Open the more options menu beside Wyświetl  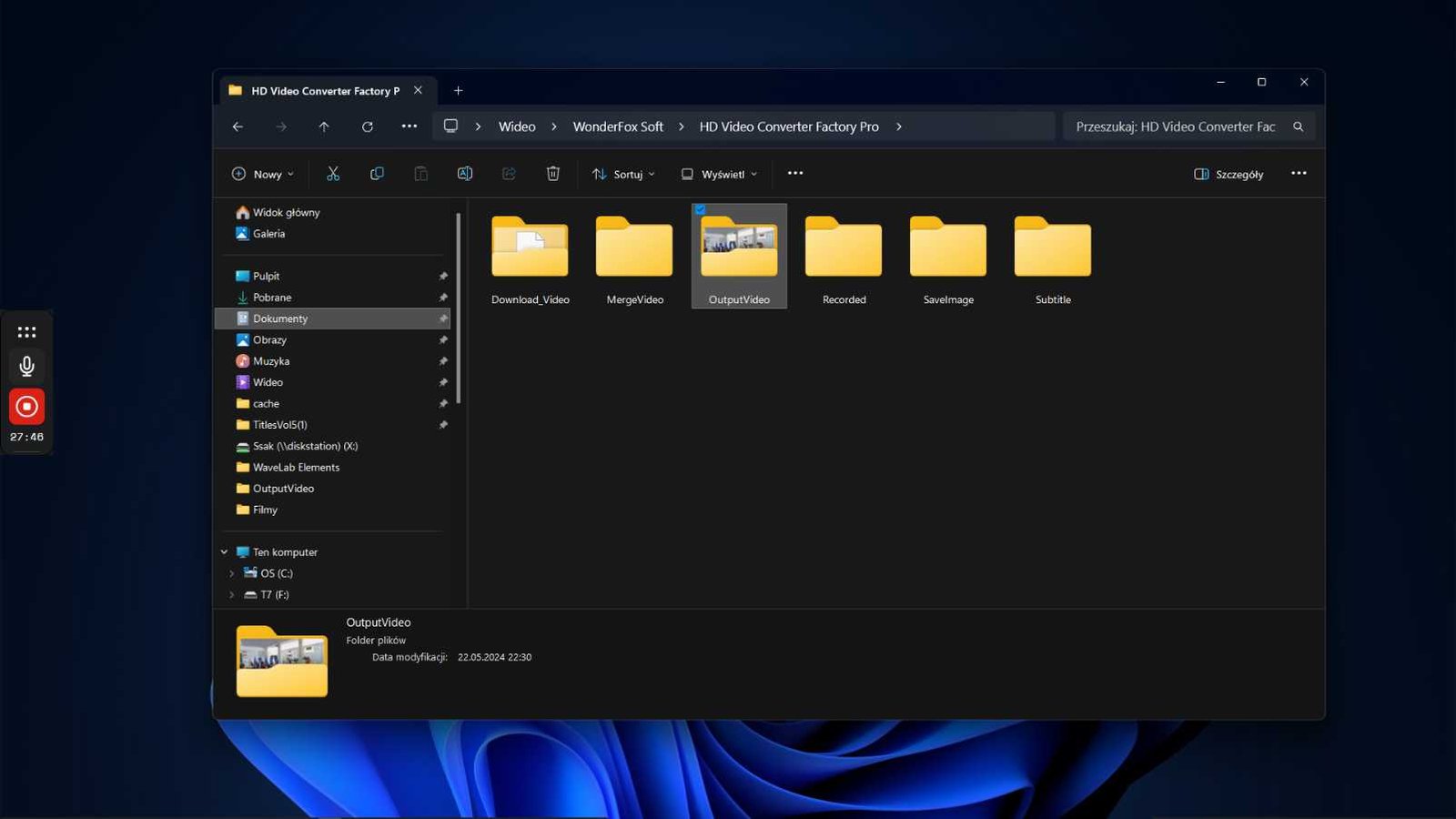pos(795,173)
